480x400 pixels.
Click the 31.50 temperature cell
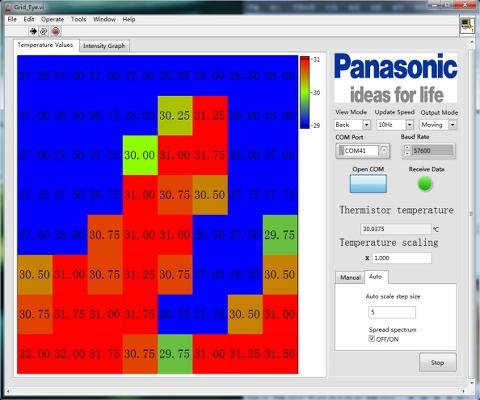tap(280, 354)
